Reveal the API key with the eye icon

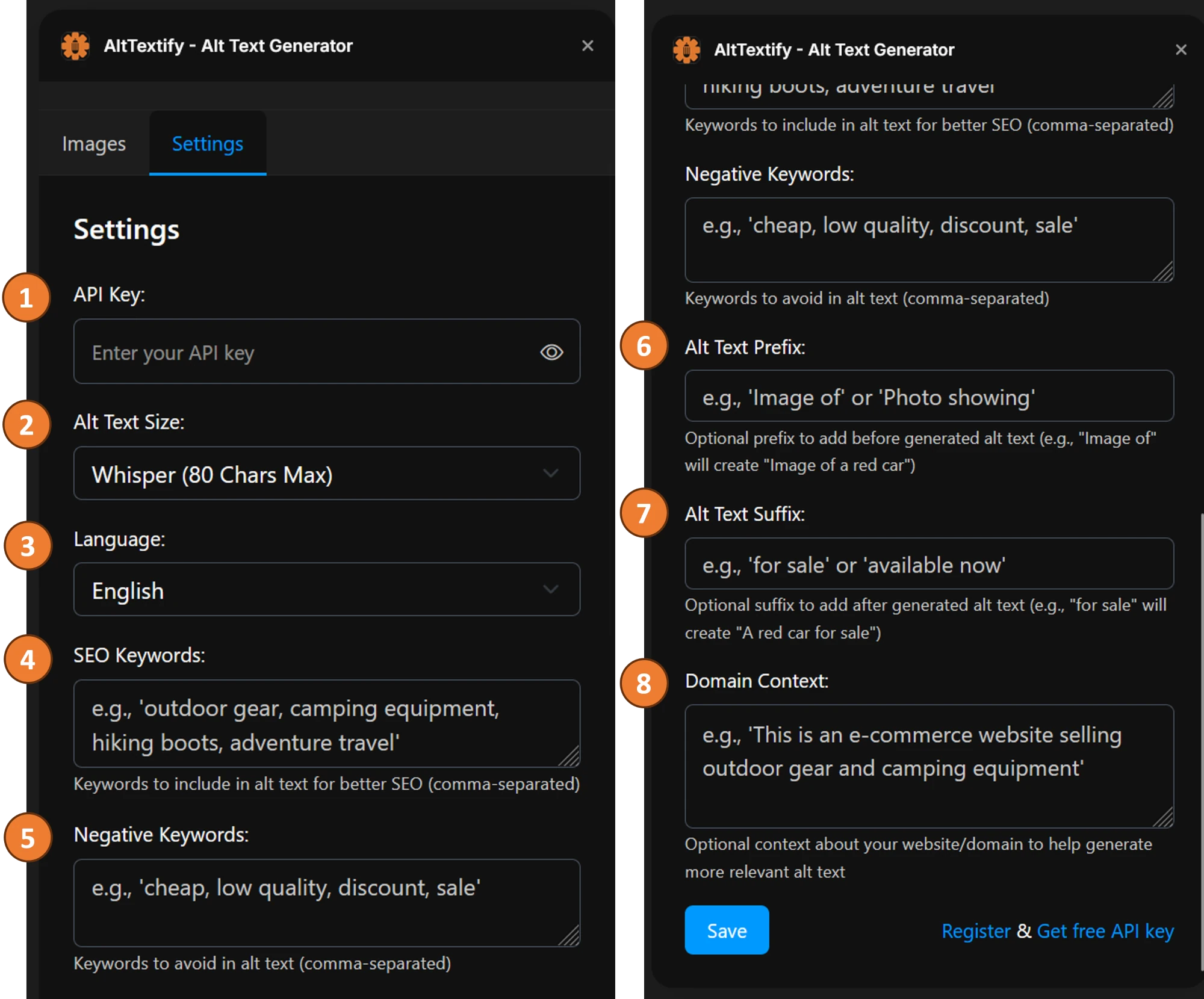click(x=551, y=352)
